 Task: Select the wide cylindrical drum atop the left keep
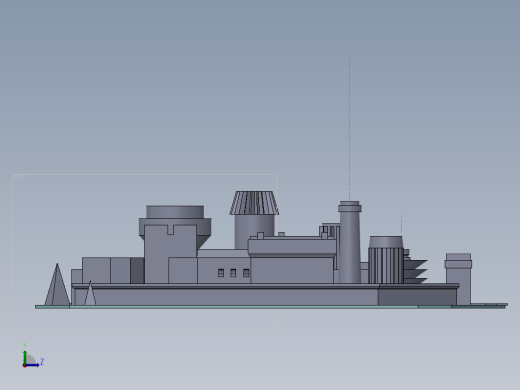(175, 212)
